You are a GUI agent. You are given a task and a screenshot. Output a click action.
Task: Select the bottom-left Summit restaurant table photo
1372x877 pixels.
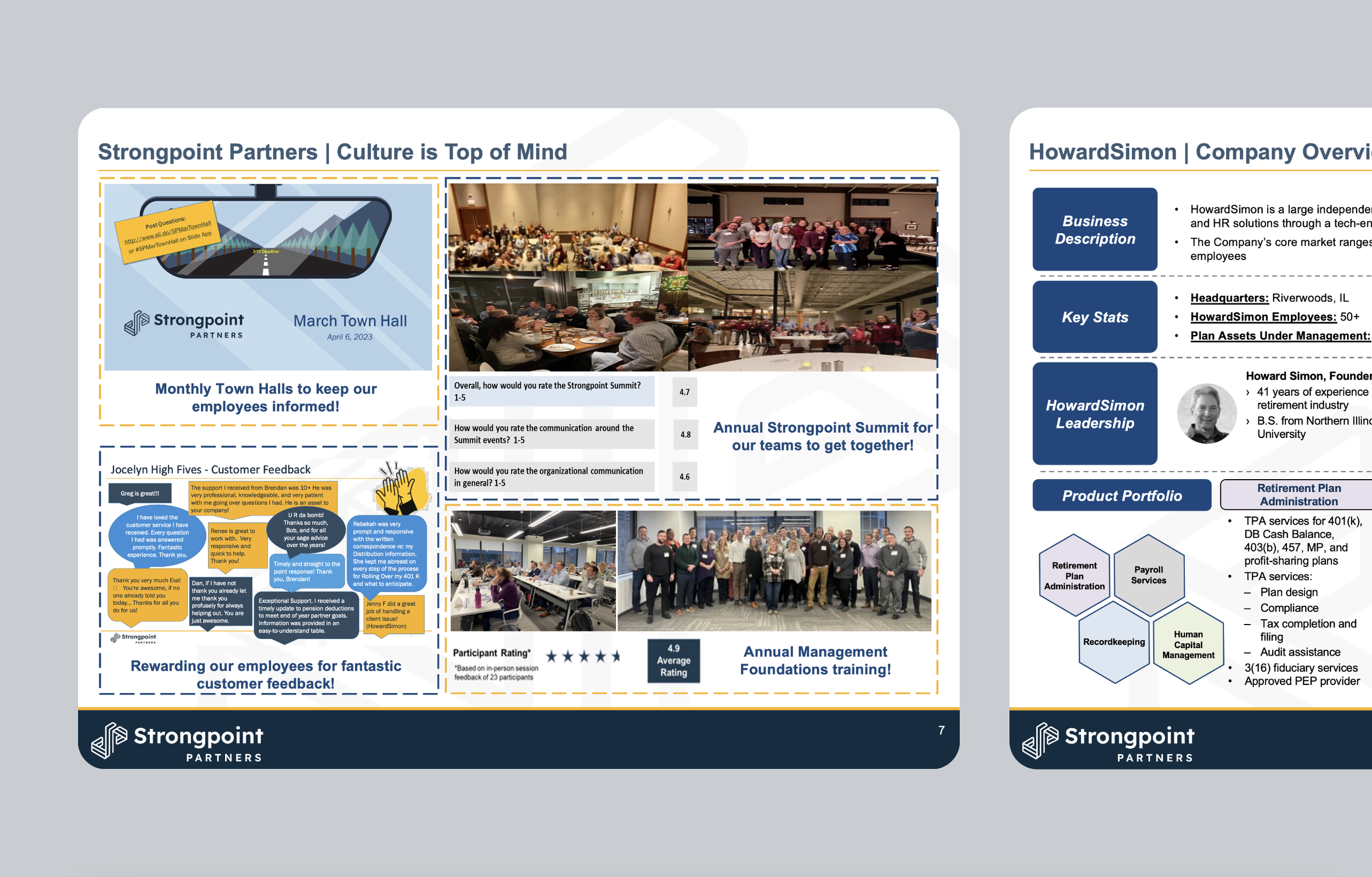tap(568, 321)
